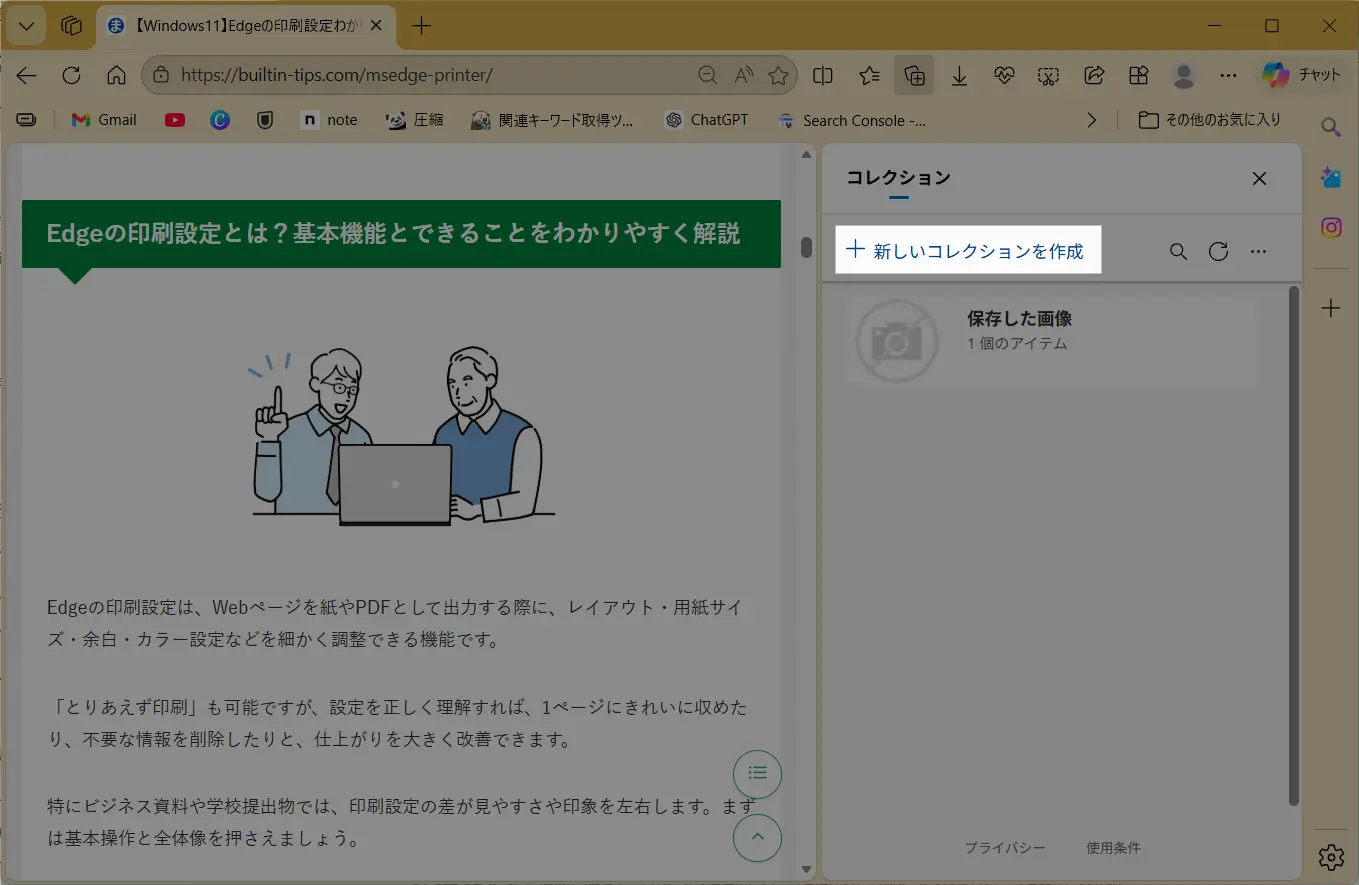The image size is (1359, 885).
Task: Open the ChatGPT bookmark
Action: pos(706,120)
